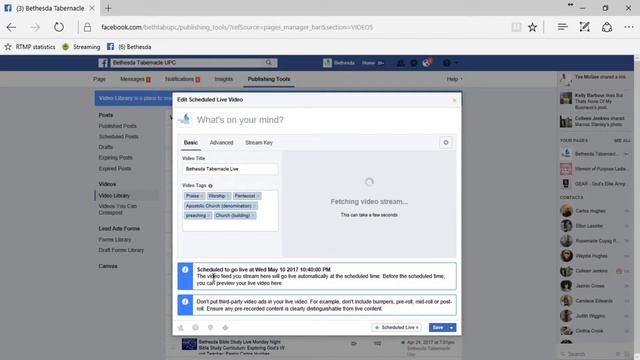640x360 pixels.
Task: Open Expired Posts in the sidebar
Action: point(115,169)
